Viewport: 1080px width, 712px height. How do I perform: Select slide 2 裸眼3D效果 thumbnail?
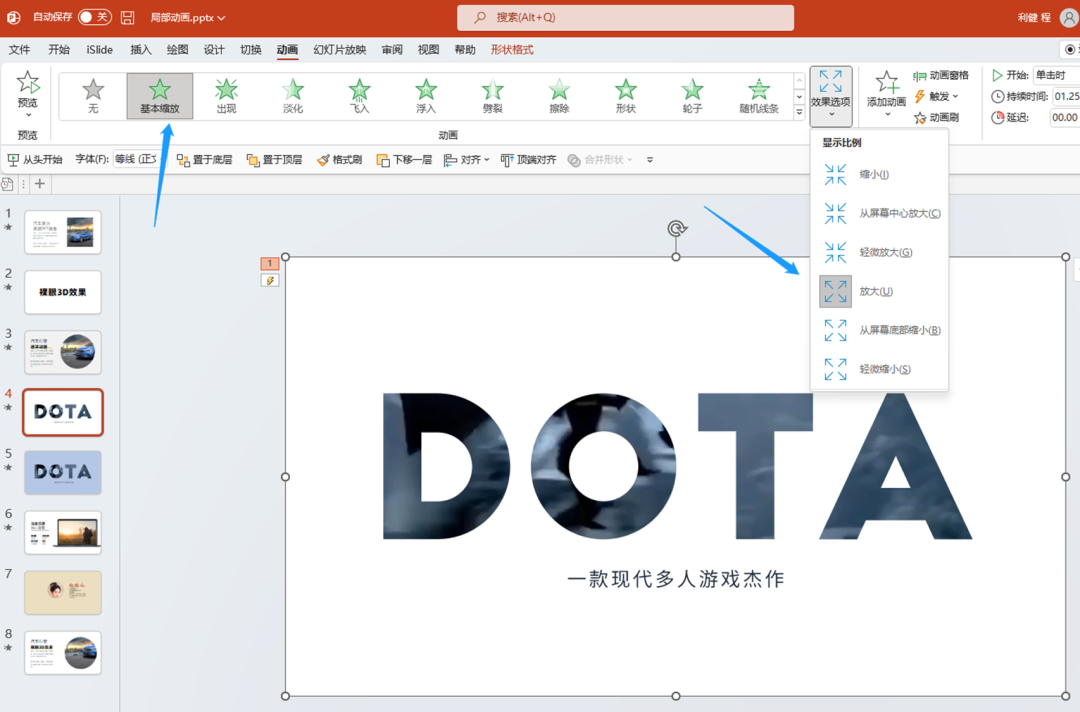click(x=63, y=292)
